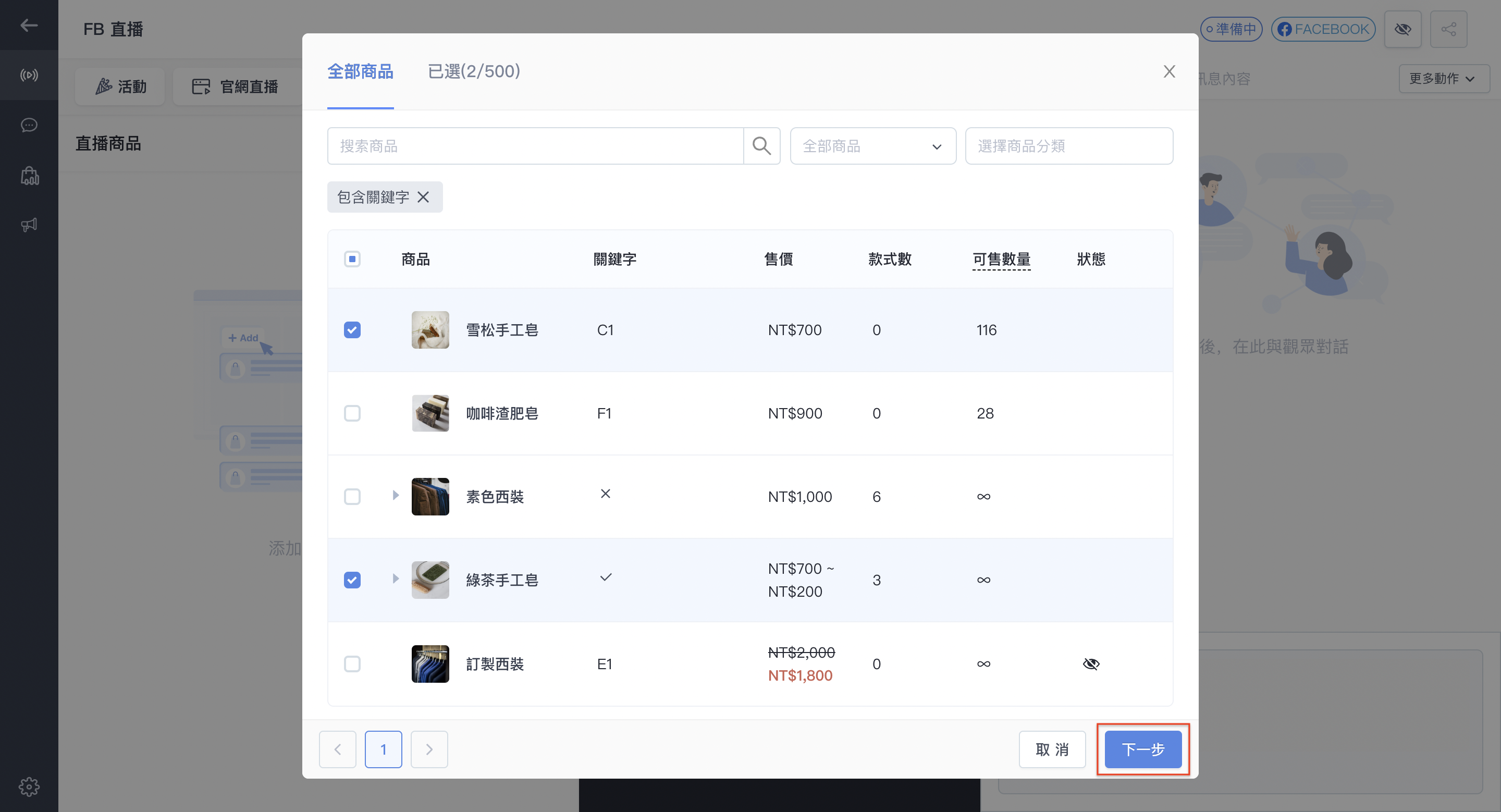The image size is (1501, 812).
Task: Click the 雪松手工皂 product thumbnail
Action: (430, 330)
